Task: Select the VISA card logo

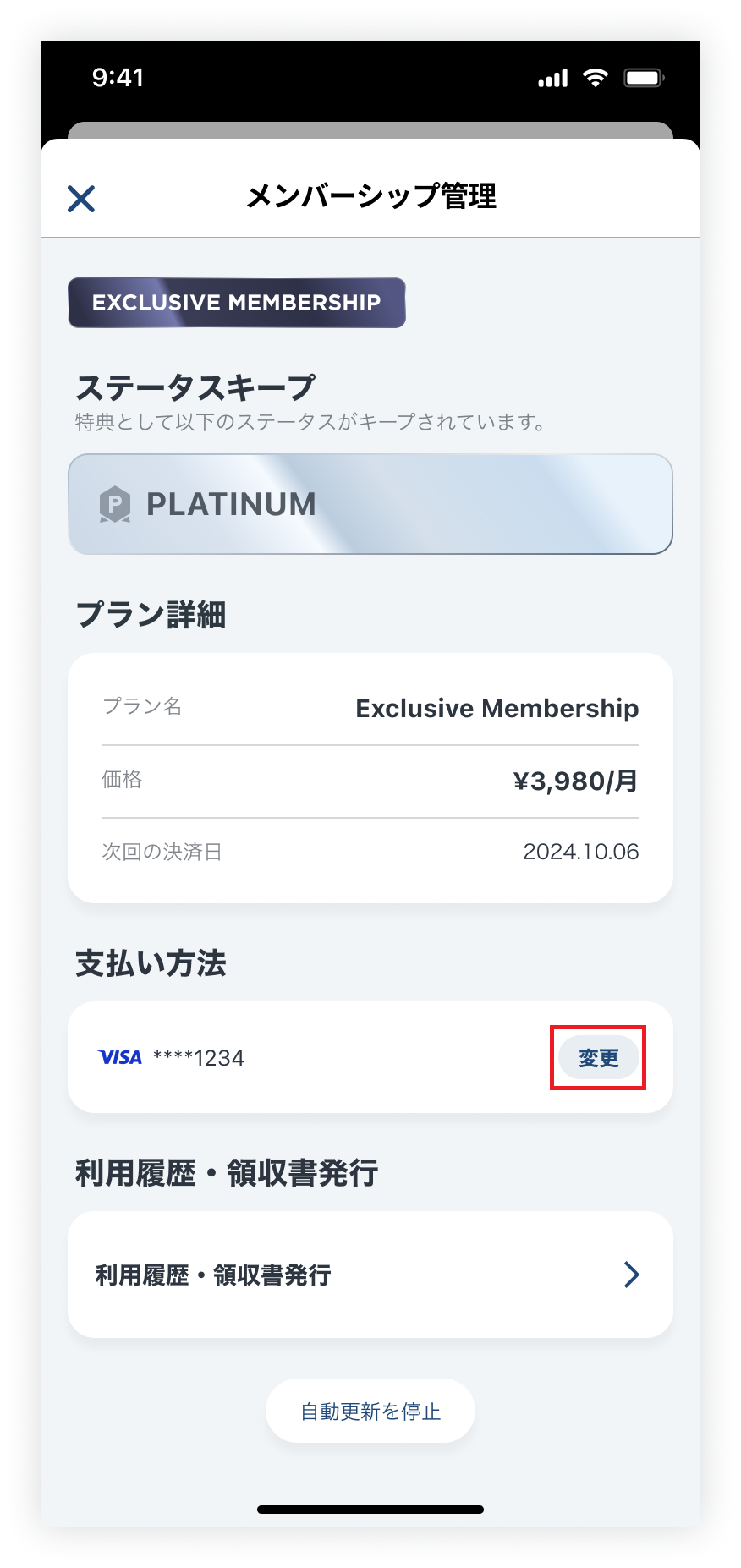Action: (x=120, y=1057)
